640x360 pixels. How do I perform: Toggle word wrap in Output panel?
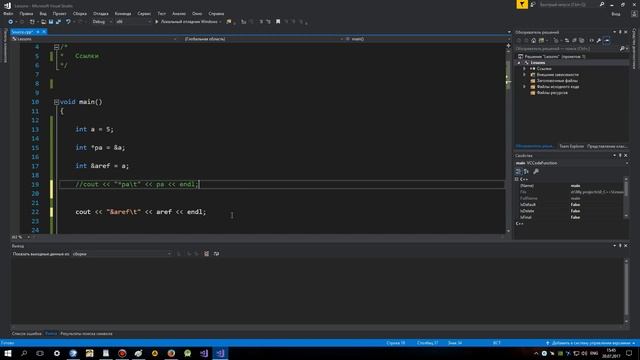(216, 254)
